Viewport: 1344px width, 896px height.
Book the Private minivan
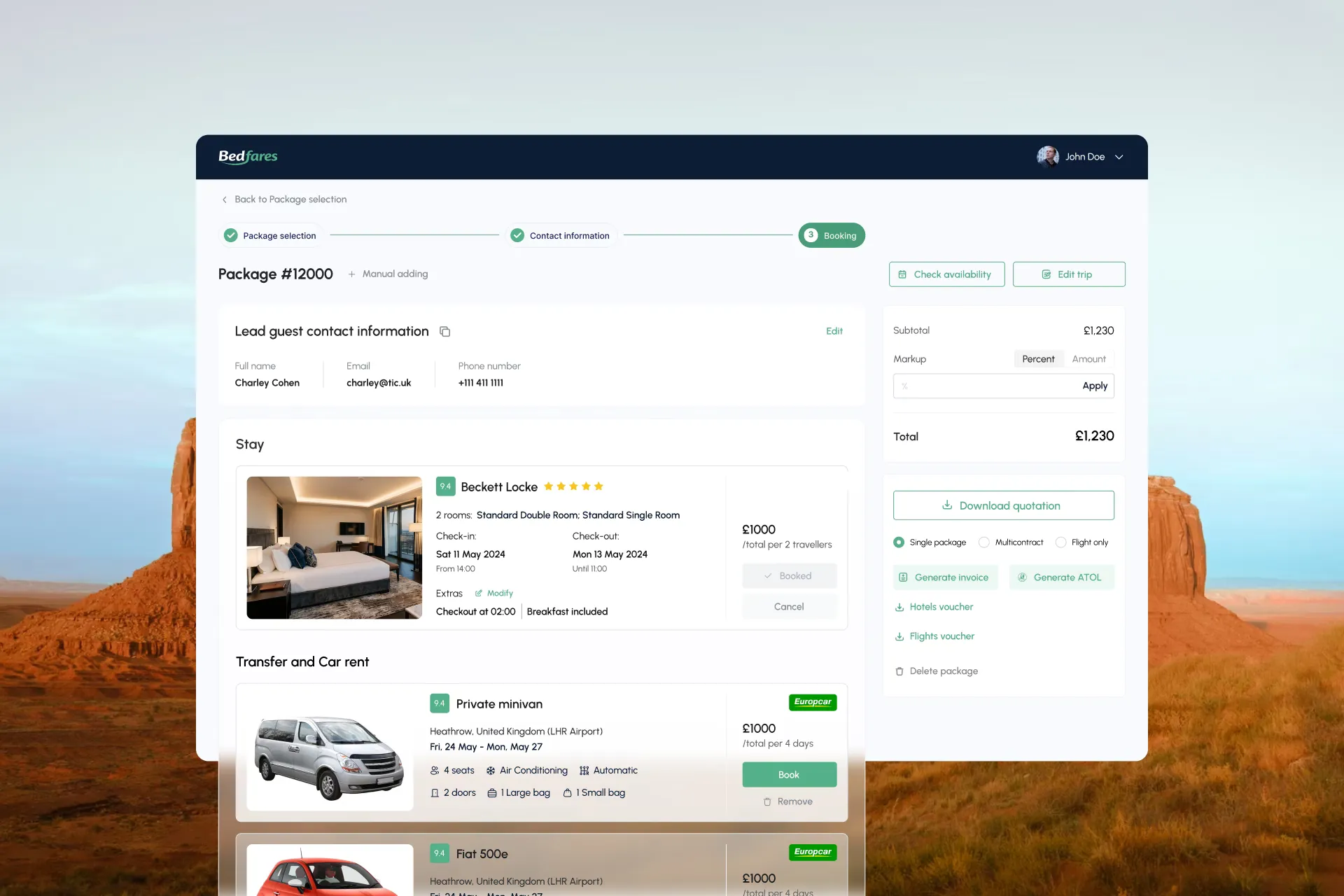point(789,775)
